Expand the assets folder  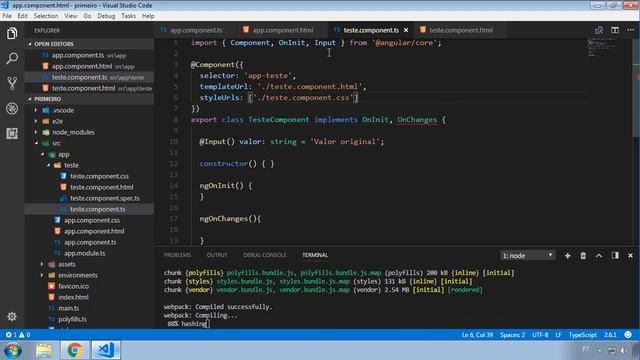coord(42,264)
